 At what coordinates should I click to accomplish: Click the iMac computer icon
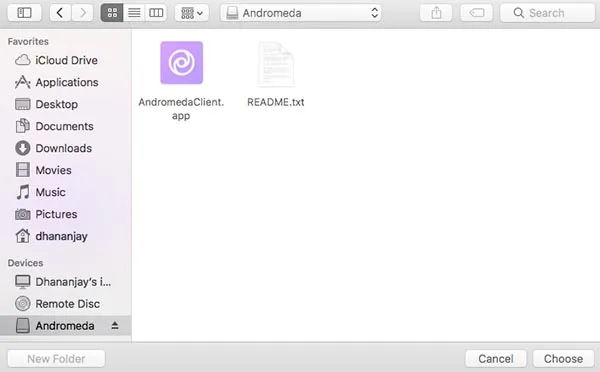(23, 282)
